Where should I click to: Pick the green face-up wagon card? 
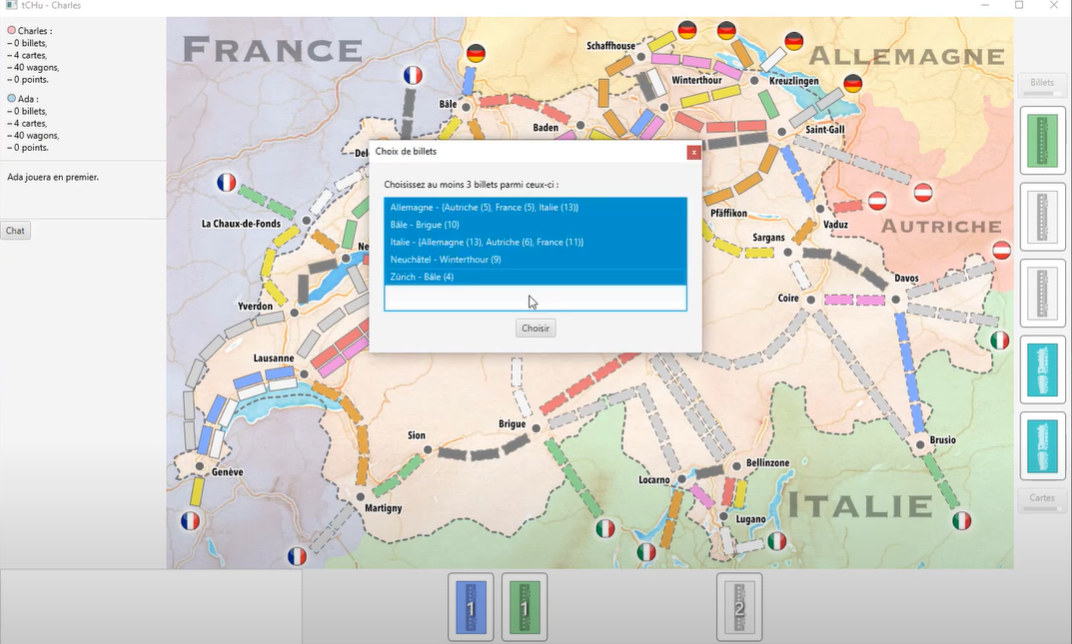click(x=1043, y=141)
